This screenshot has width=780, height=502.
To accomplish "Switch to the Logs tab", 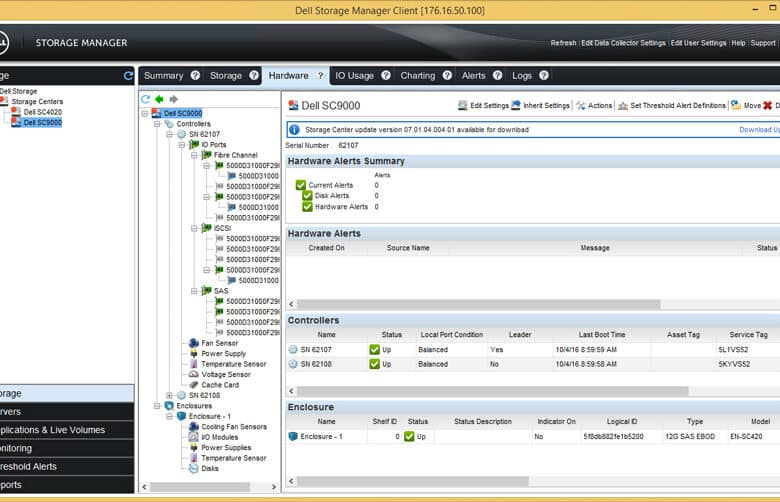I will coord(522,76).
